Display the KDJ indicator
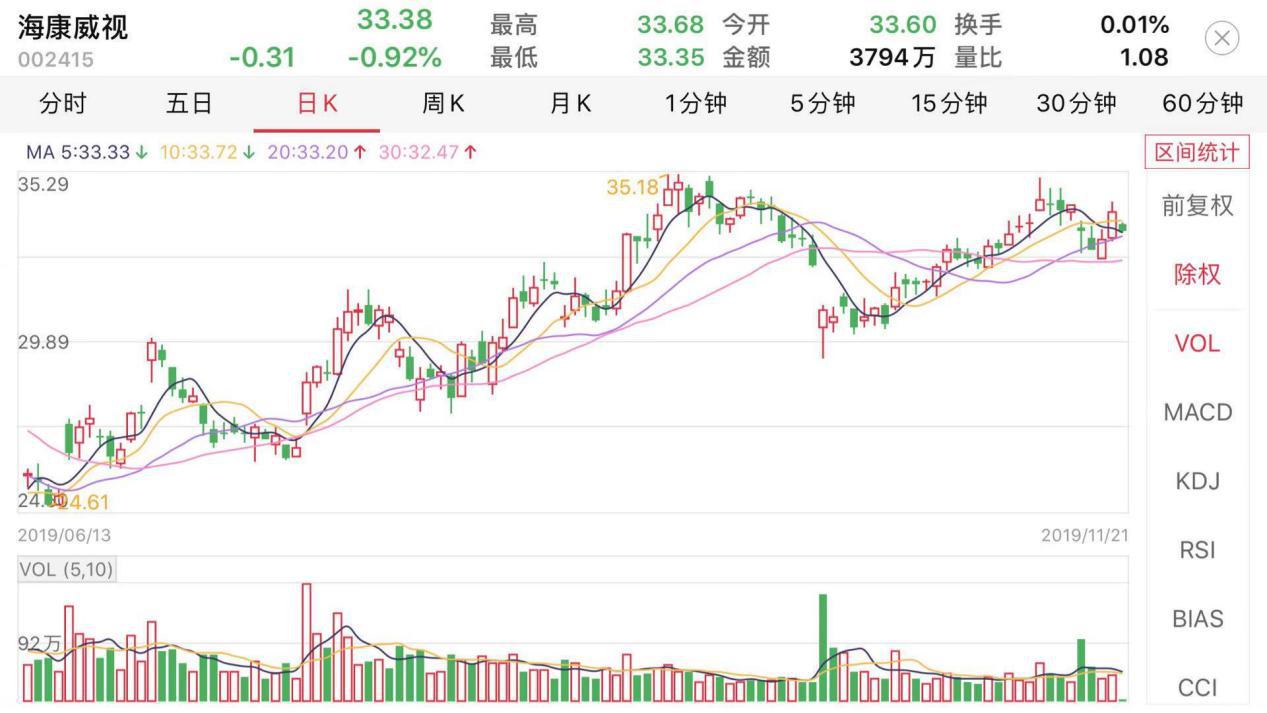Screen dimensions: 1267x713 coord(1197,481)
